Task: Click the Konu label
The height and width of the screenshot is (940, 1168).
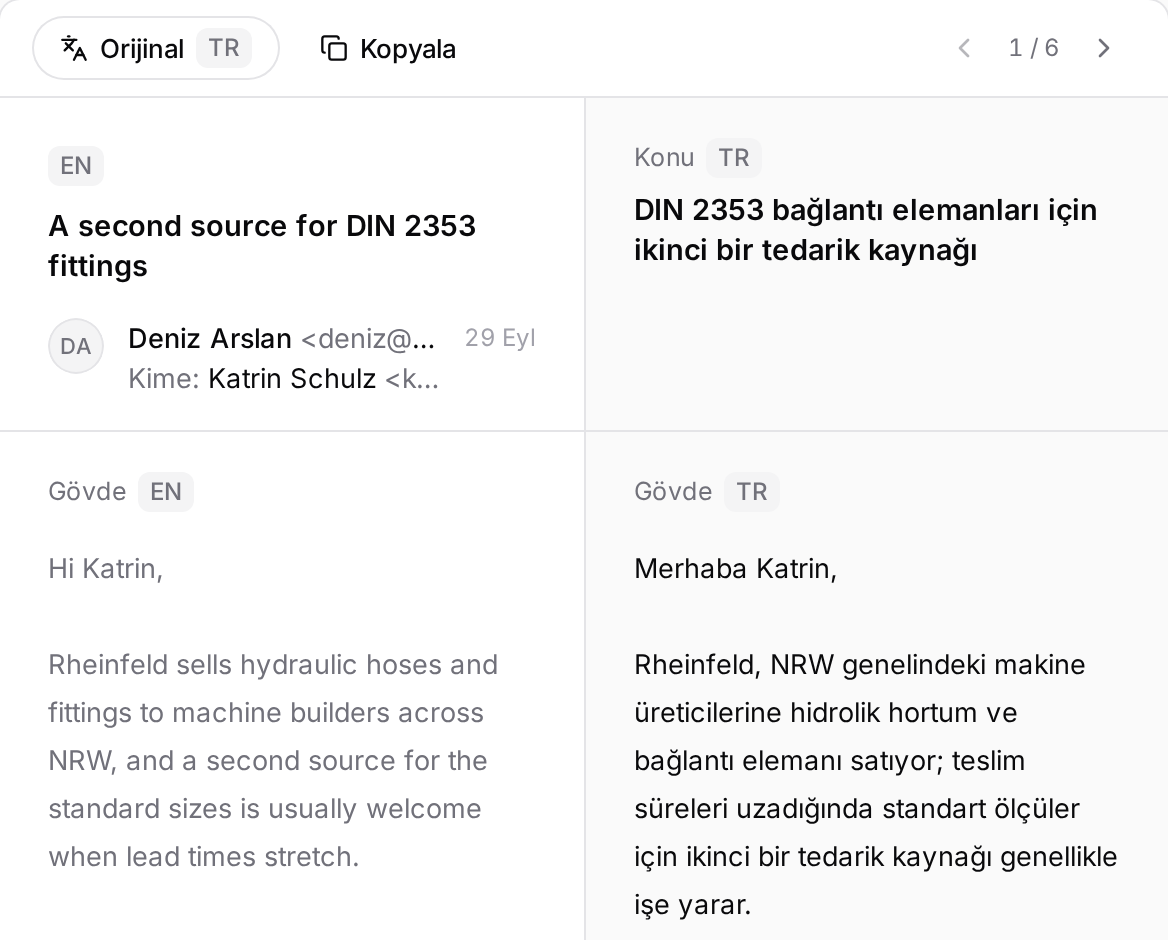Action: (664, 158)
